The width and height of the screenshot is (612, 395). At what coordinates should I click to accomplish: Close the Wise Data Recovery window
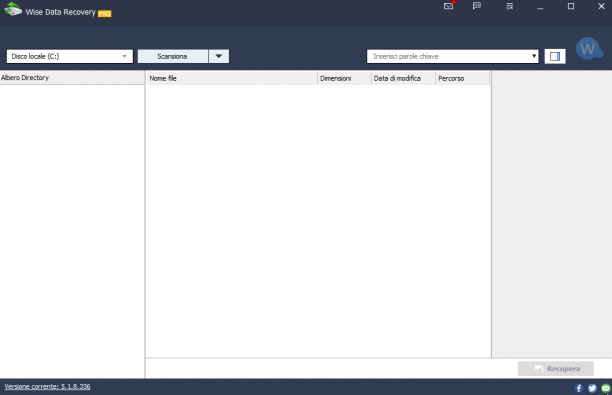[x=601, y=6]
